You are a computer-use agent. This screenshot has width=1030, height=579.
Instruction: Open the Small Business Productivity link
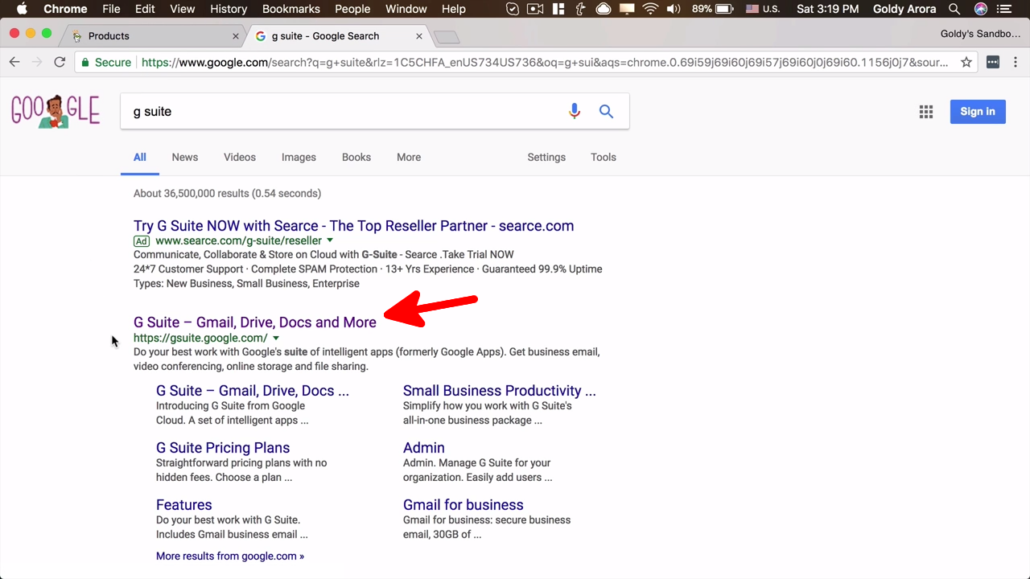pos(499,390)
